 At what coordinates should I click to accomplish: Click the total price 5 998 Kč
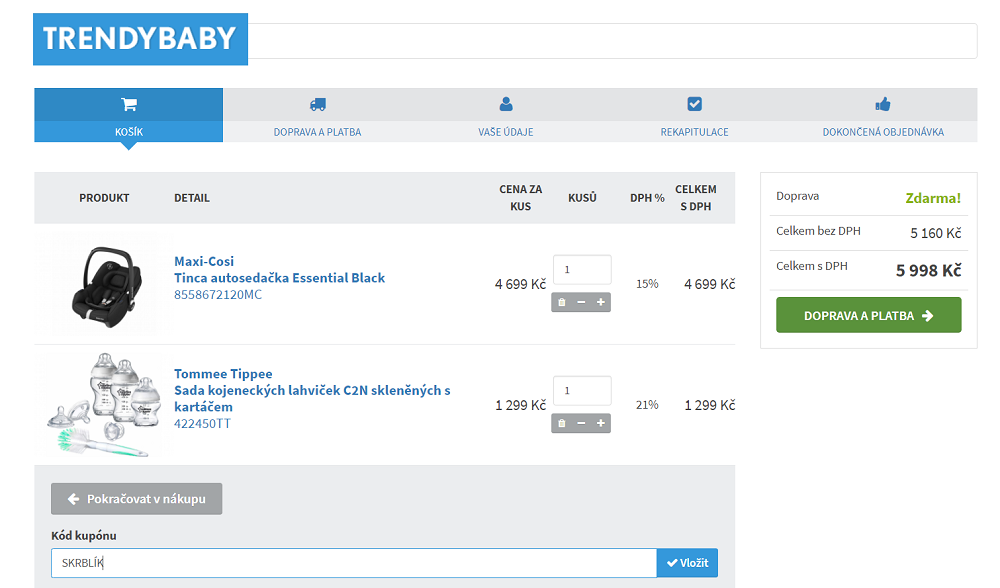point(929,271)
